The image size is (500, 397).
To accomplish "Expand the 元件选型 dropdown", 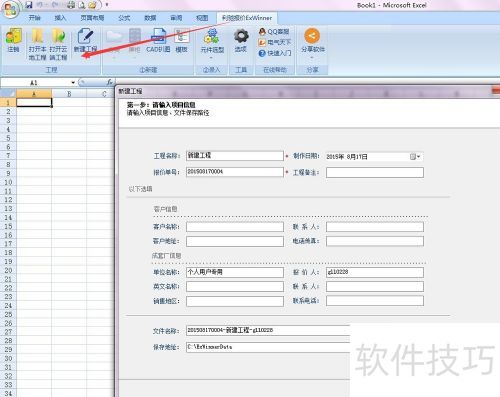I will pos(212,58).
